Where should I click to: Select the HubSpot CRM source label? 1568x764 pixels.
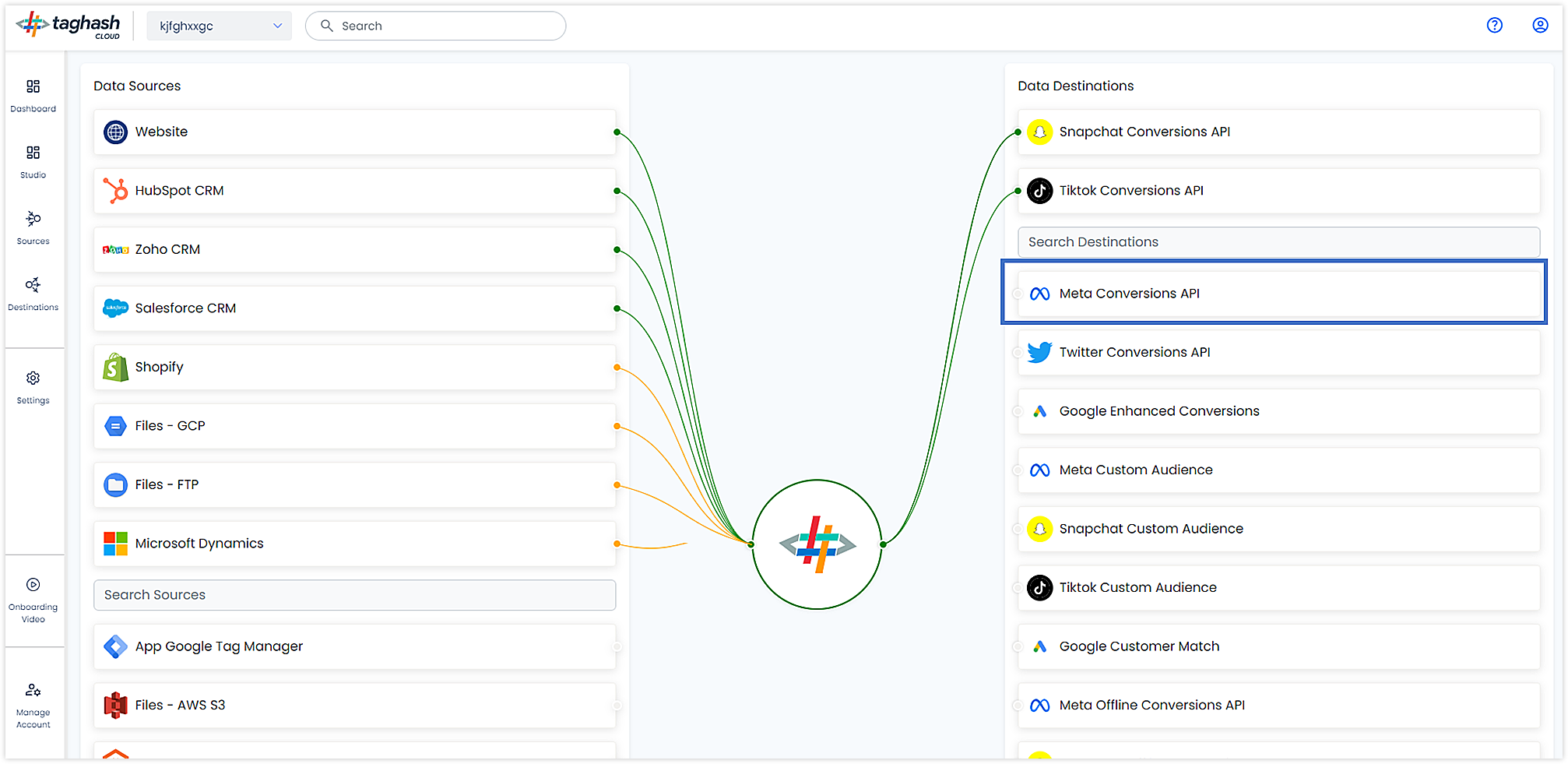(x=179, y=191)
